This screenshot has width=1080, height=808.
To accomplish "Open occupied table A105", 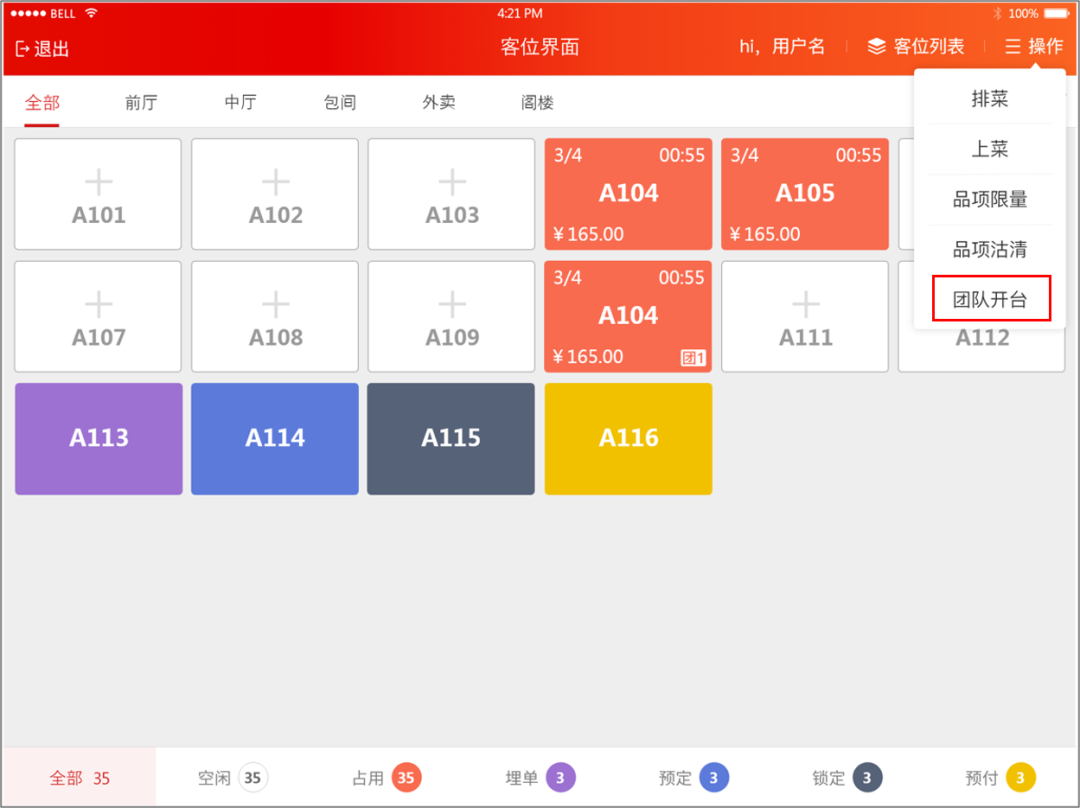I will coord(804,194).
